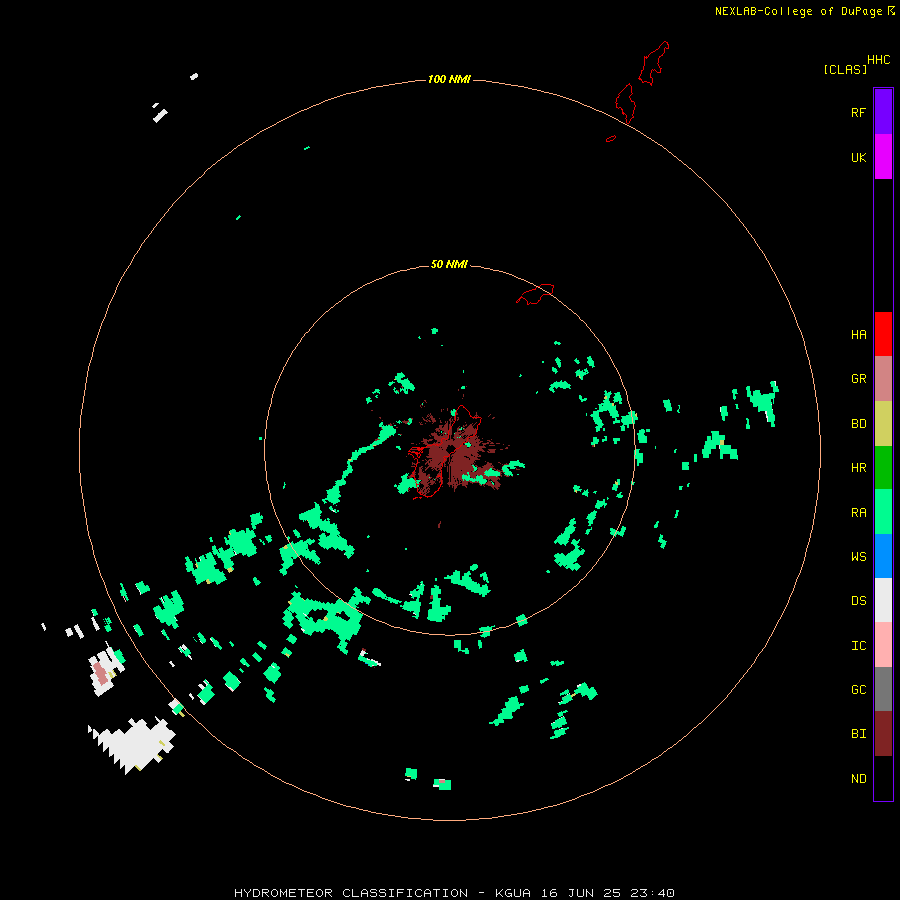
Task: Click the WS blue legend swatch
Action: click(883, 556)
